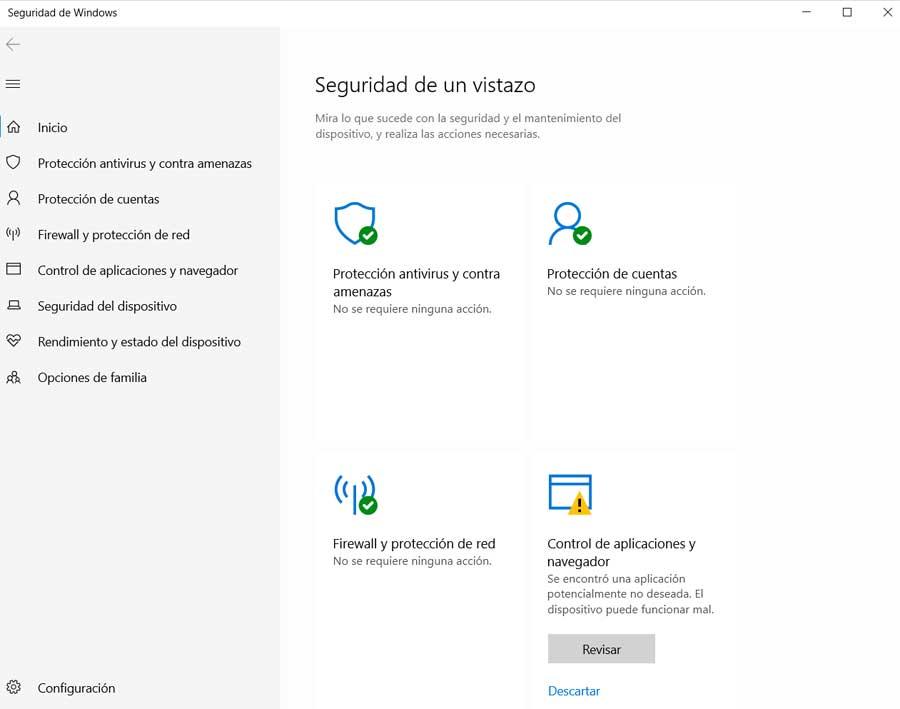Viewport: 900px width, 709px height.
Task: Click the back arrow icon
Action: coord(13,45)
